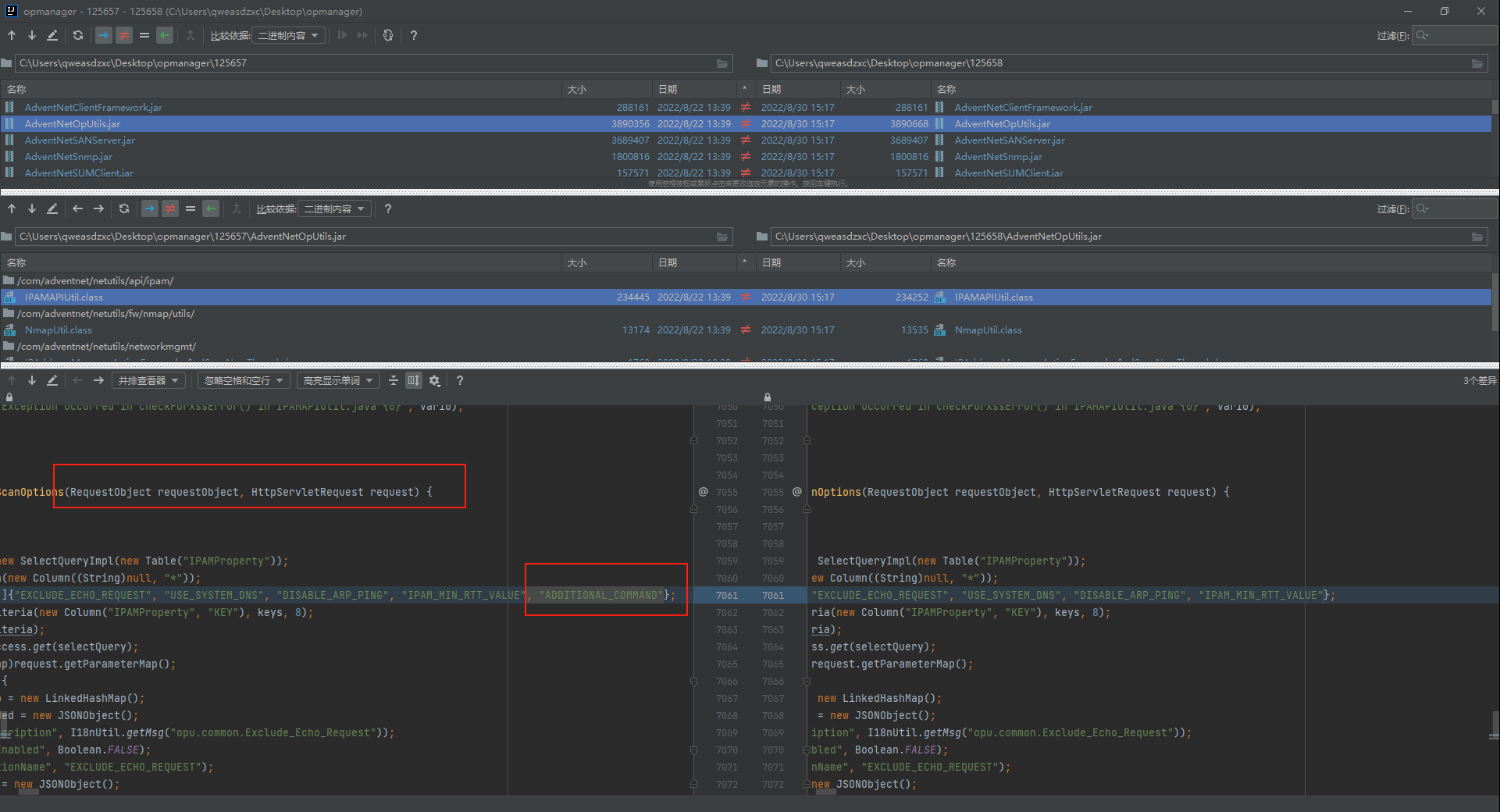
Task: Open the diff viewer gear settings
Action: click(435, 380)
